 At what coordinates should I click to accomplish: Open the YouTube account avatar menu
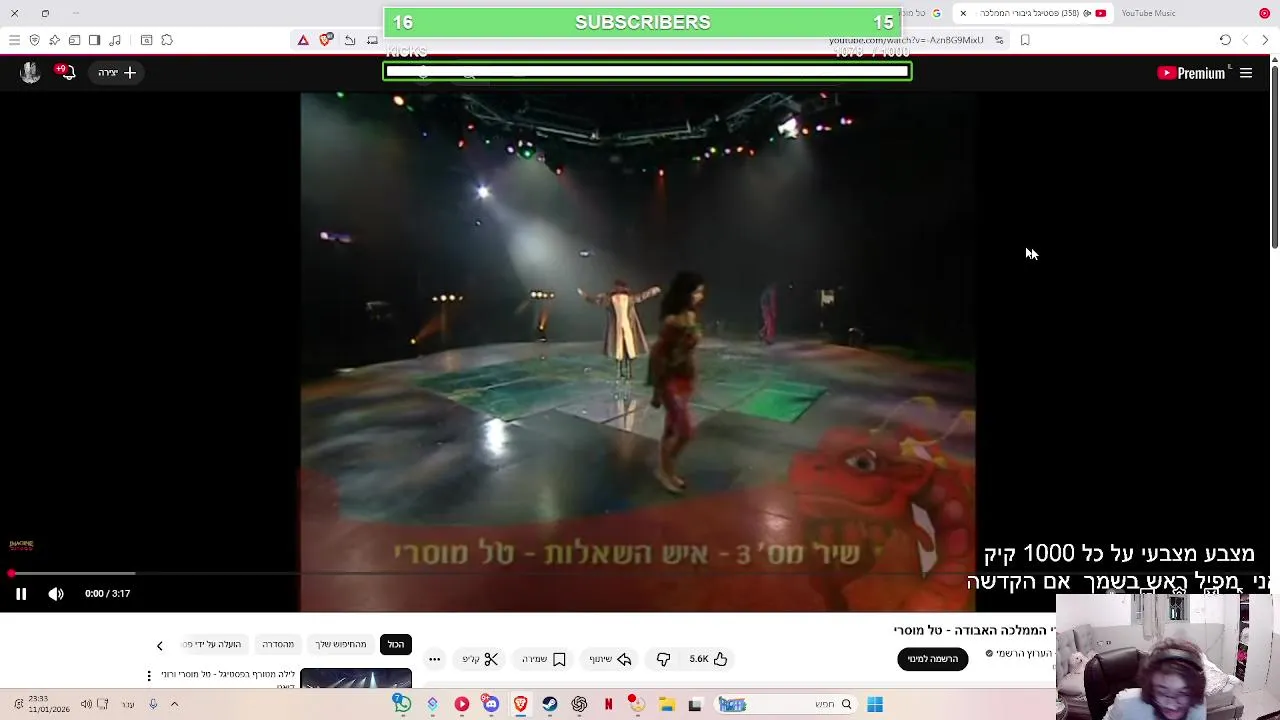30,72
